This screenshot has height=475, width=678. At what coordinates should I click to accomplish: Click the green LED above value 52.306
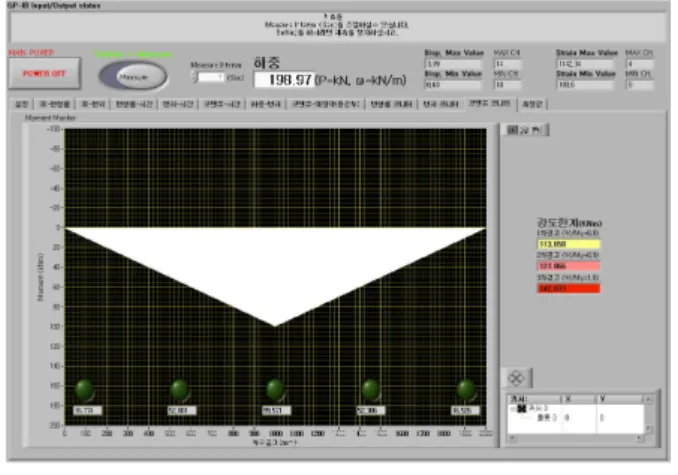[x=371, y=389]
